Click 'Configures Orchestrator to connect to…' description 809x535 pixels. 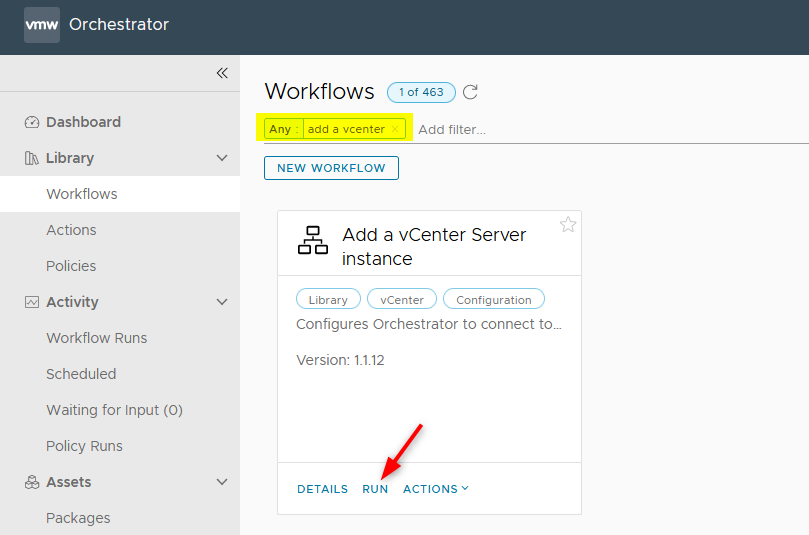pos(429,325)
